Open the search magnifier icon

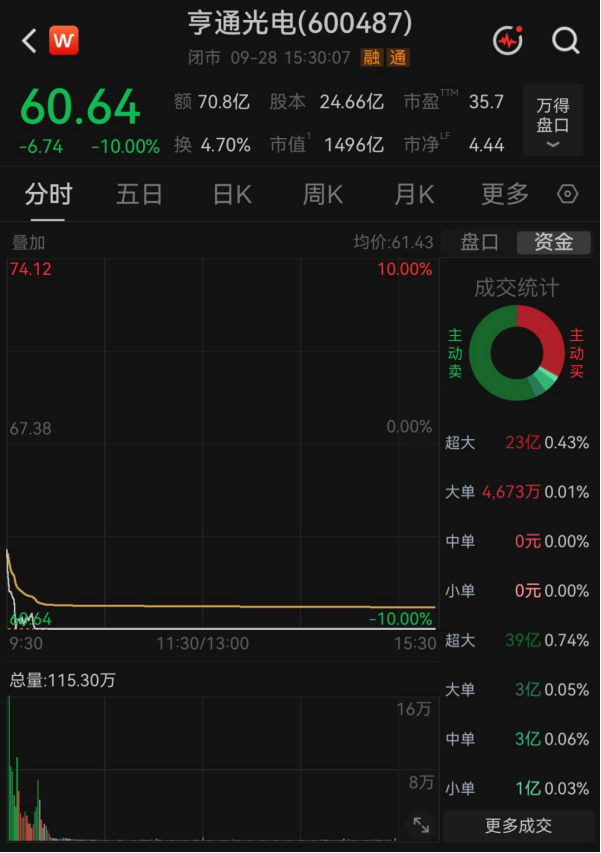(x=566, y=41)
